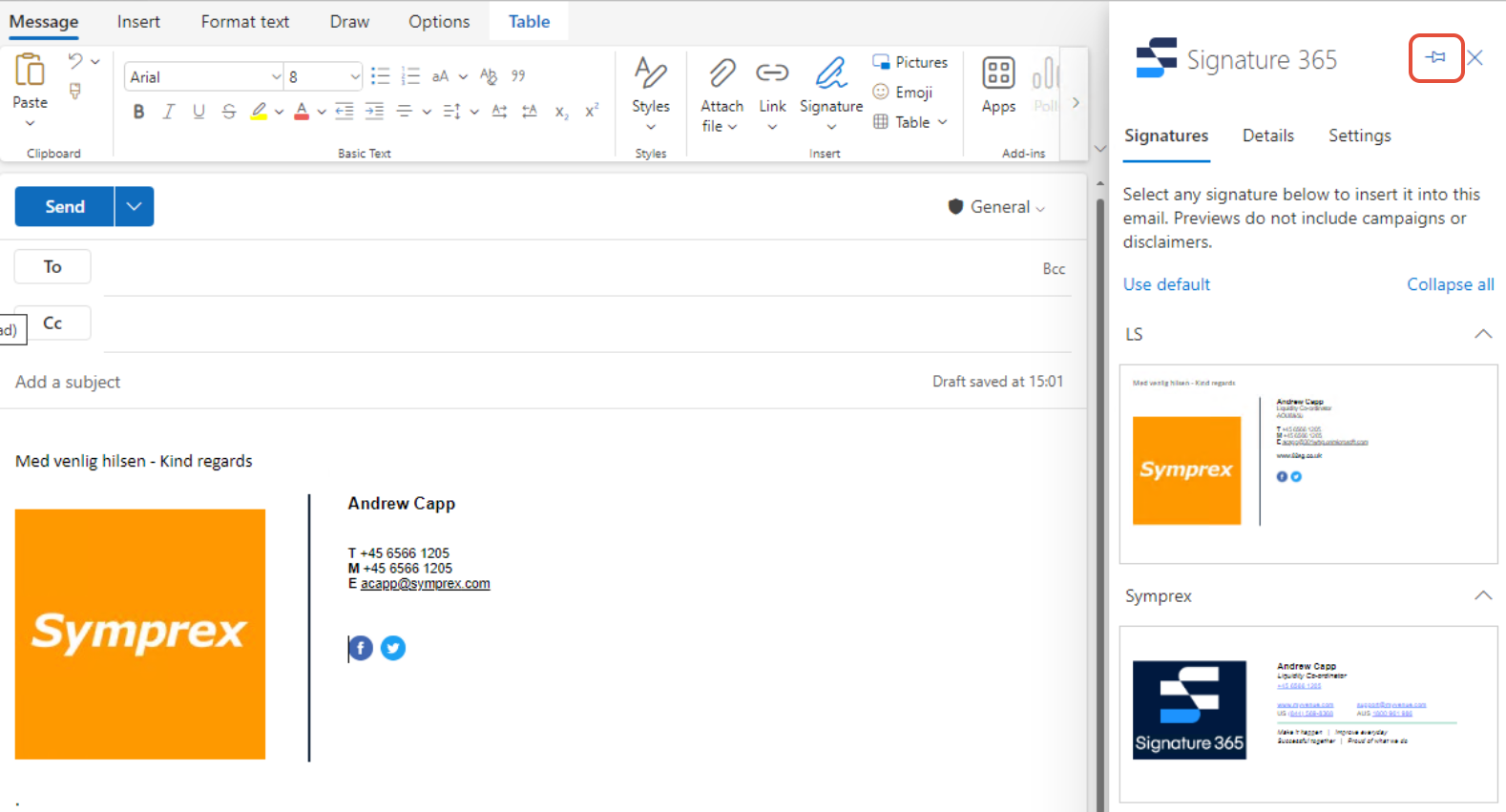Image resolution: width=1506 pixels, height=812 pixels.
Task: Click the Attach file paperclip icon
Action: [x=722, y=73]
